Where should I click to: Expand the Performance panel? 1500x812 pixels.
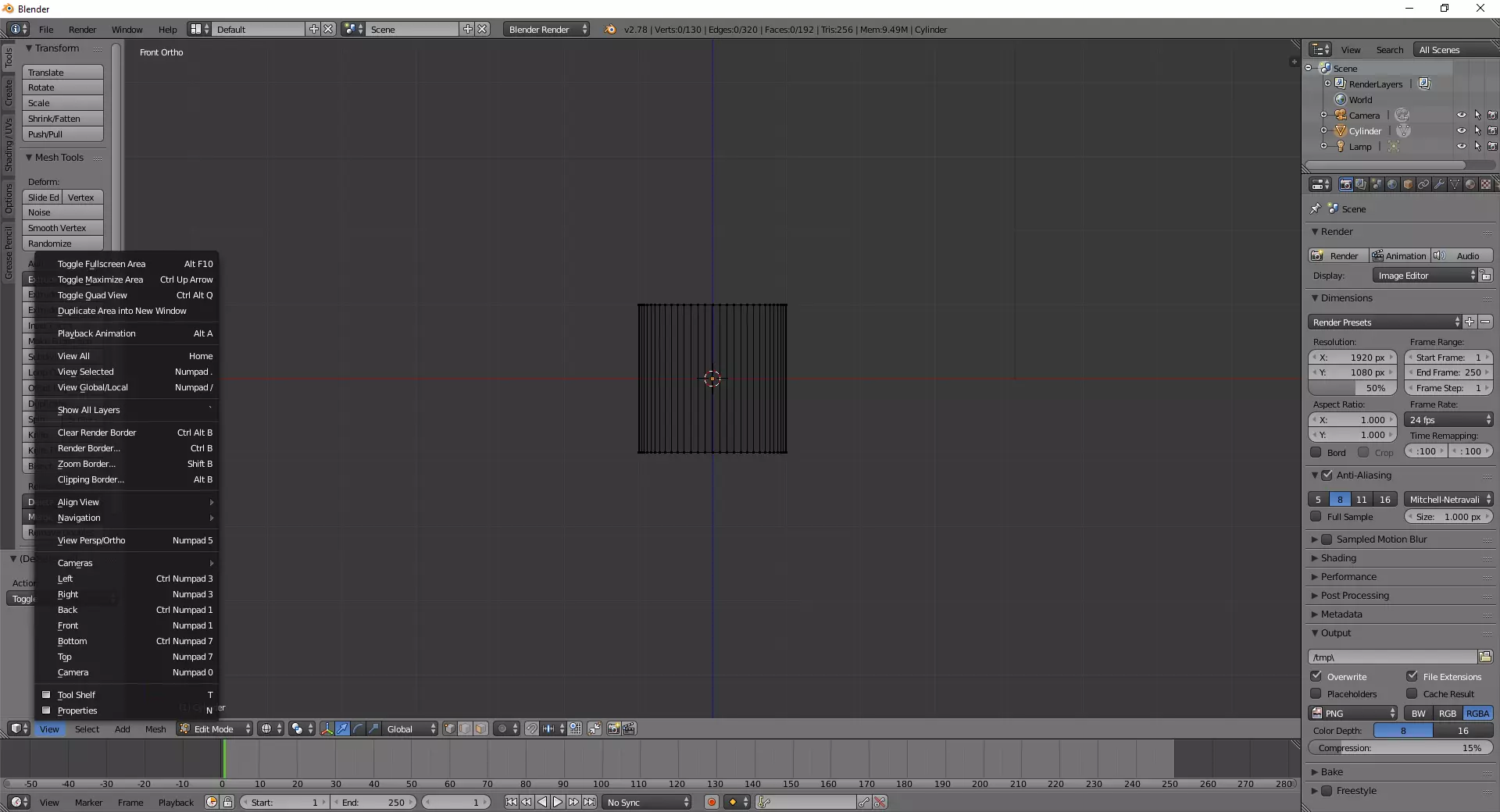pyautogui.click(x=1348, y=577)
